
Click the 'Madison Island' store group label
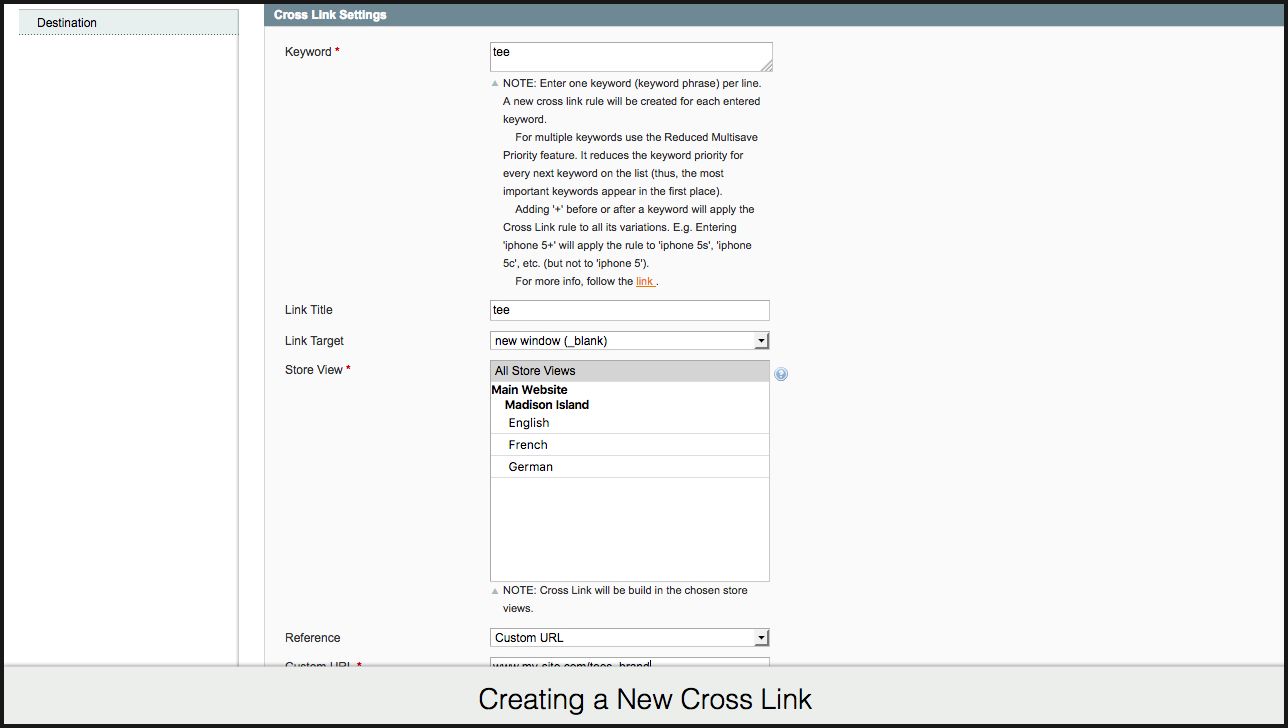pos(546,405)
